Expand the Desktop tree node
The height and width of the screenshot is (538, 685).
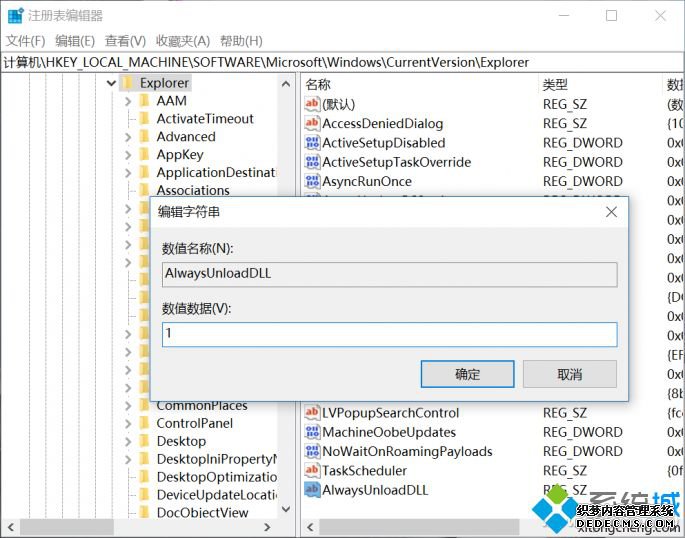tap(128, 442)
